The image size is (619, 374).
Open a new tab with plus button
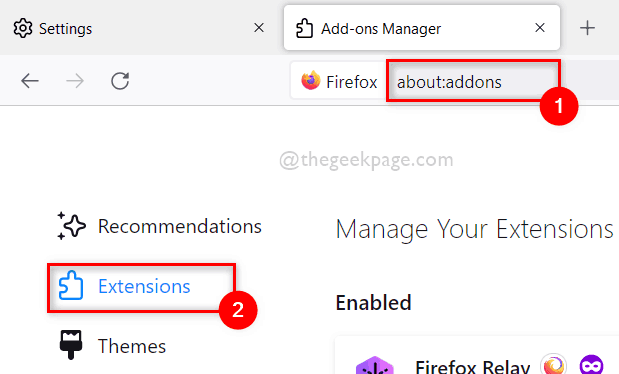tap(587, 28)
